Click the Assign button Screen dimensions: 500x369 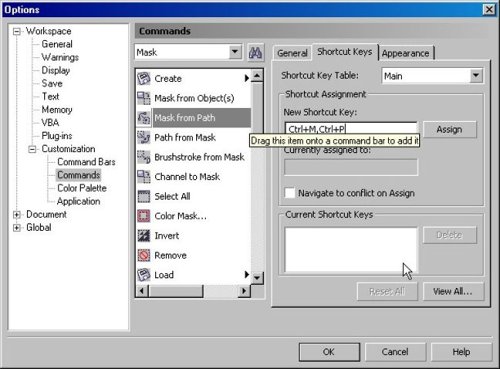pos(449,129)
